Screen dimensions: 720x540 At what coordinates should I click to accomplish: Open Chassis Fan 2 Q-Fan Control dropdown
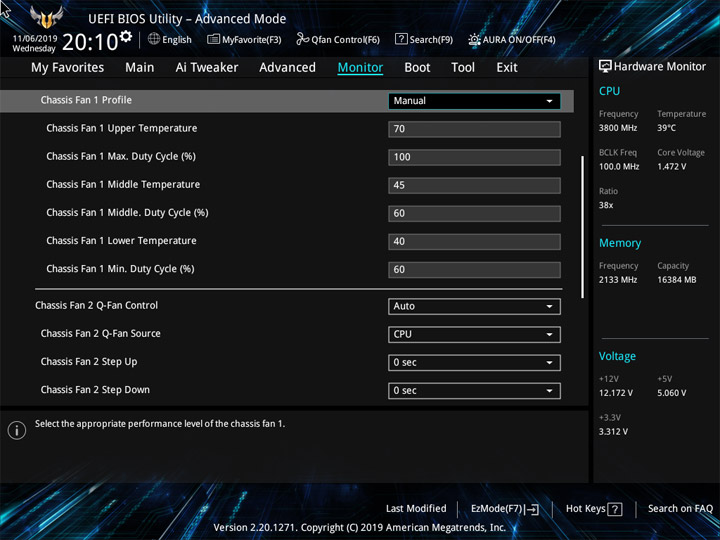474,306
